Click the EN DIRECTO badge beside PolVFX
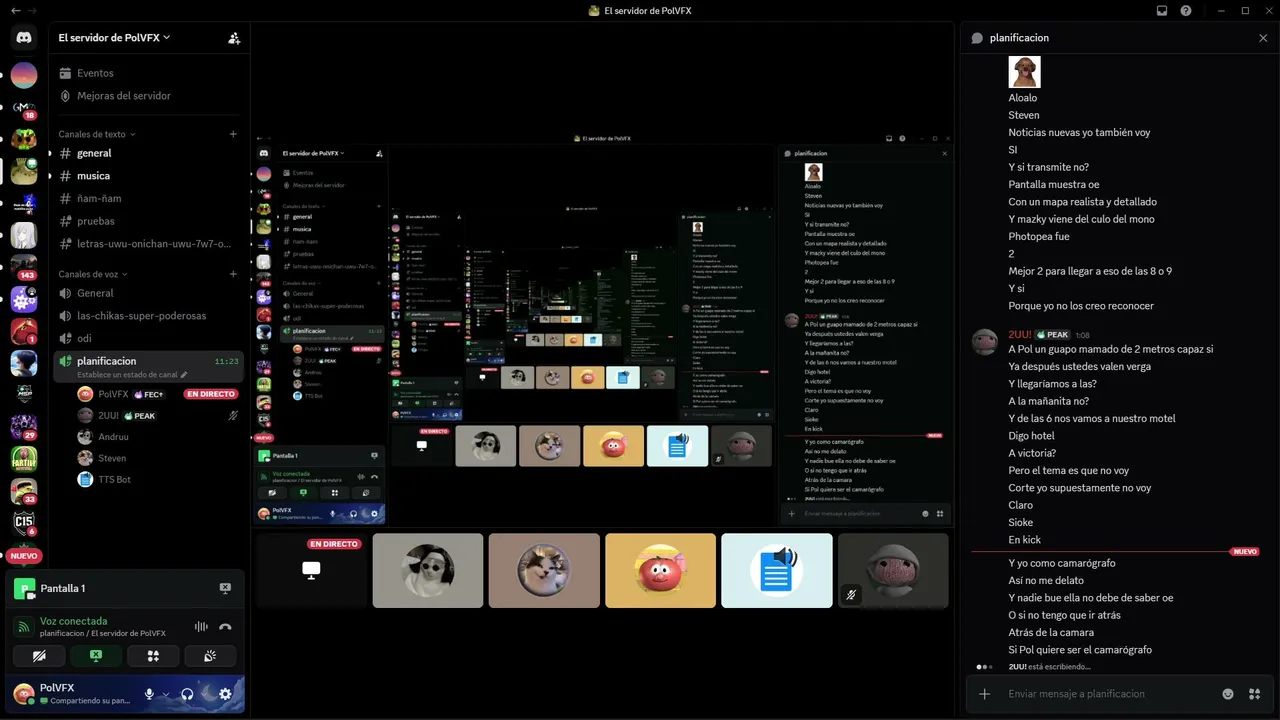This screenshot has height=720, width=1280. (211, 394)
